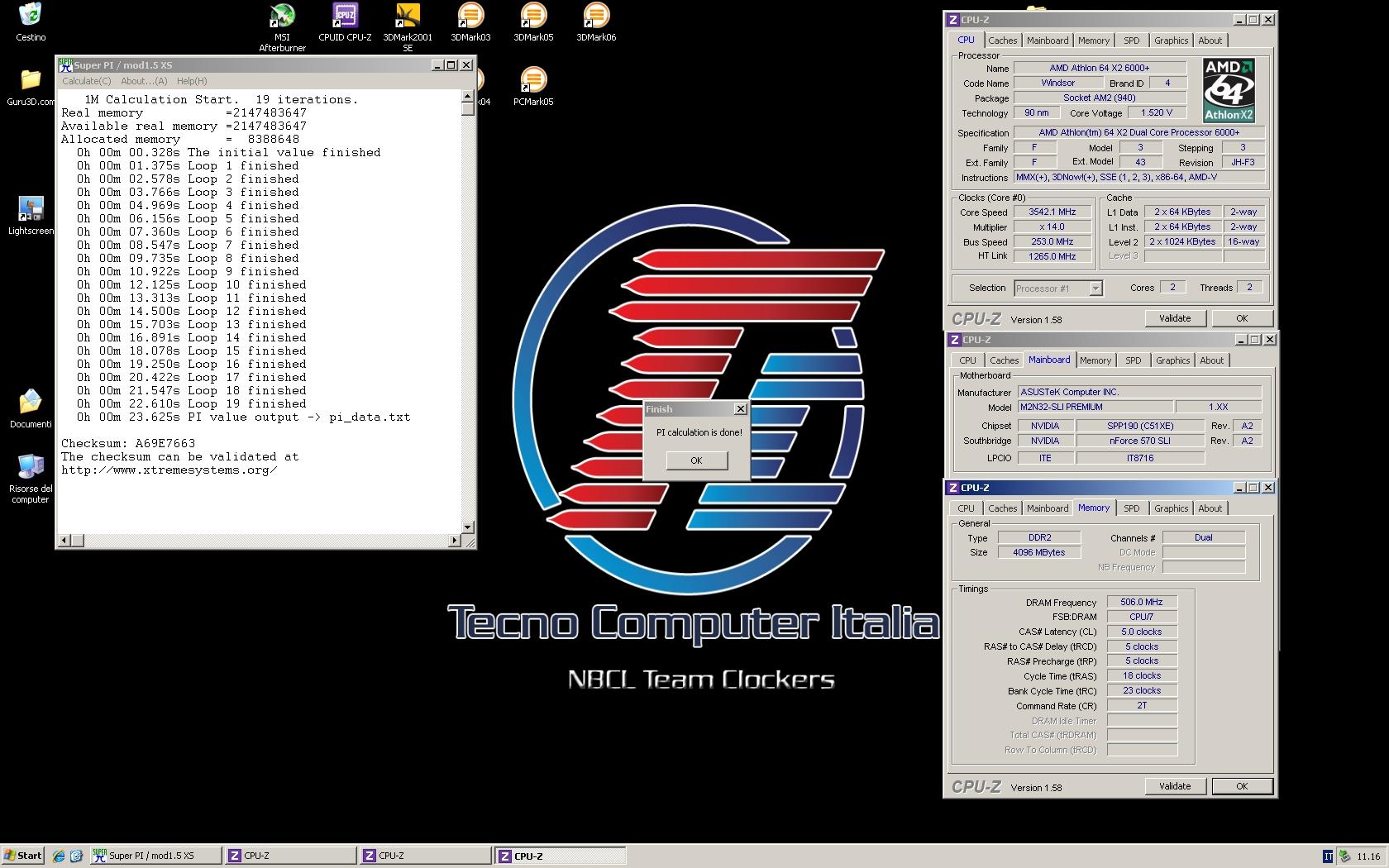Click the Super PI horizontal scrollbar left arrow

[64, 541]
